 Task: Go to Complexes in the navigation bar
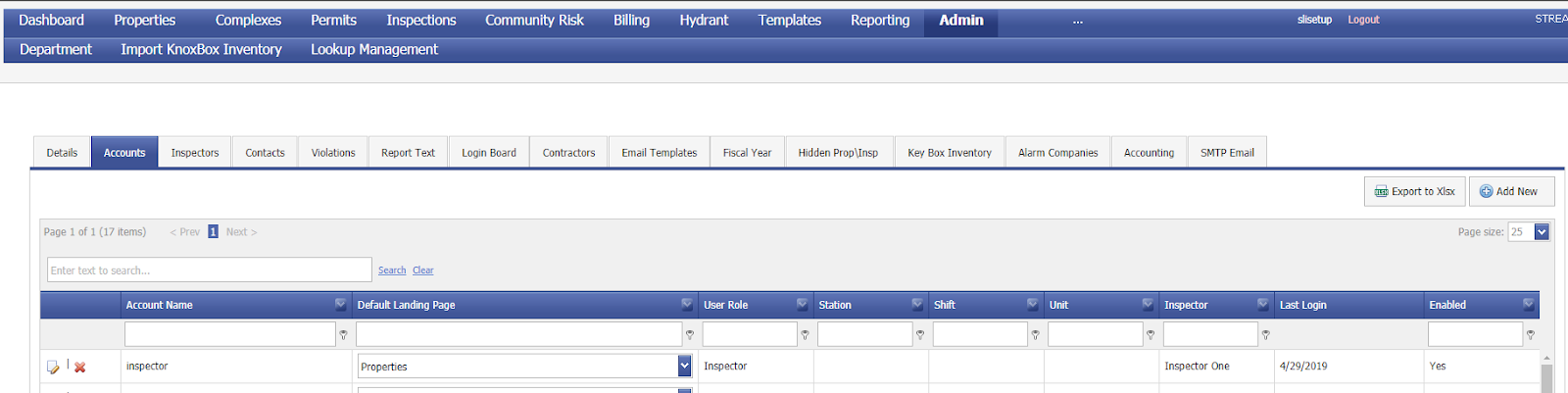(x=248, y=20)
